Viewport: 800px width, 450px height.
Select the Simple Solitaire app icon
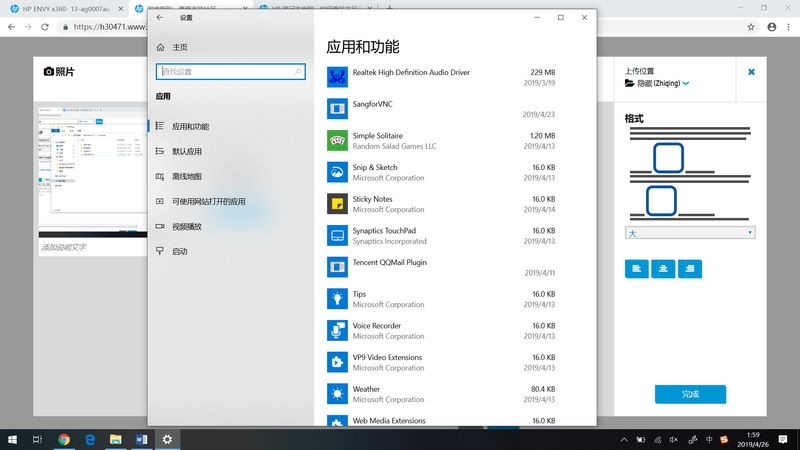tap(337, 140)
